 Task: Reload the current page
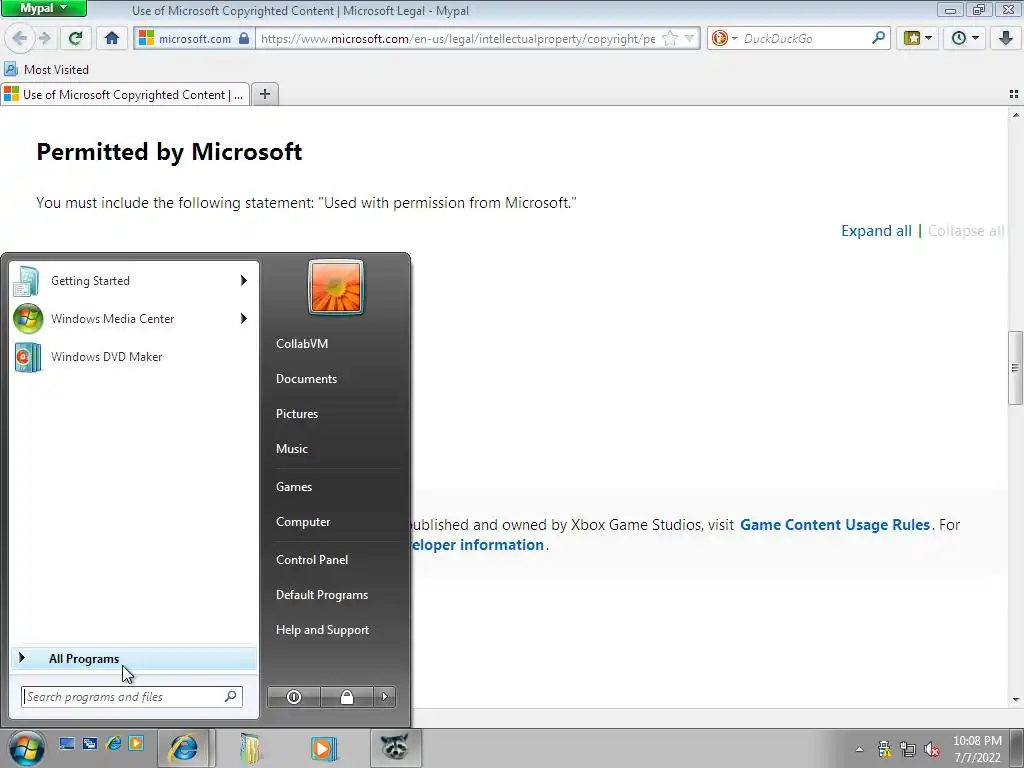[75, 39]
